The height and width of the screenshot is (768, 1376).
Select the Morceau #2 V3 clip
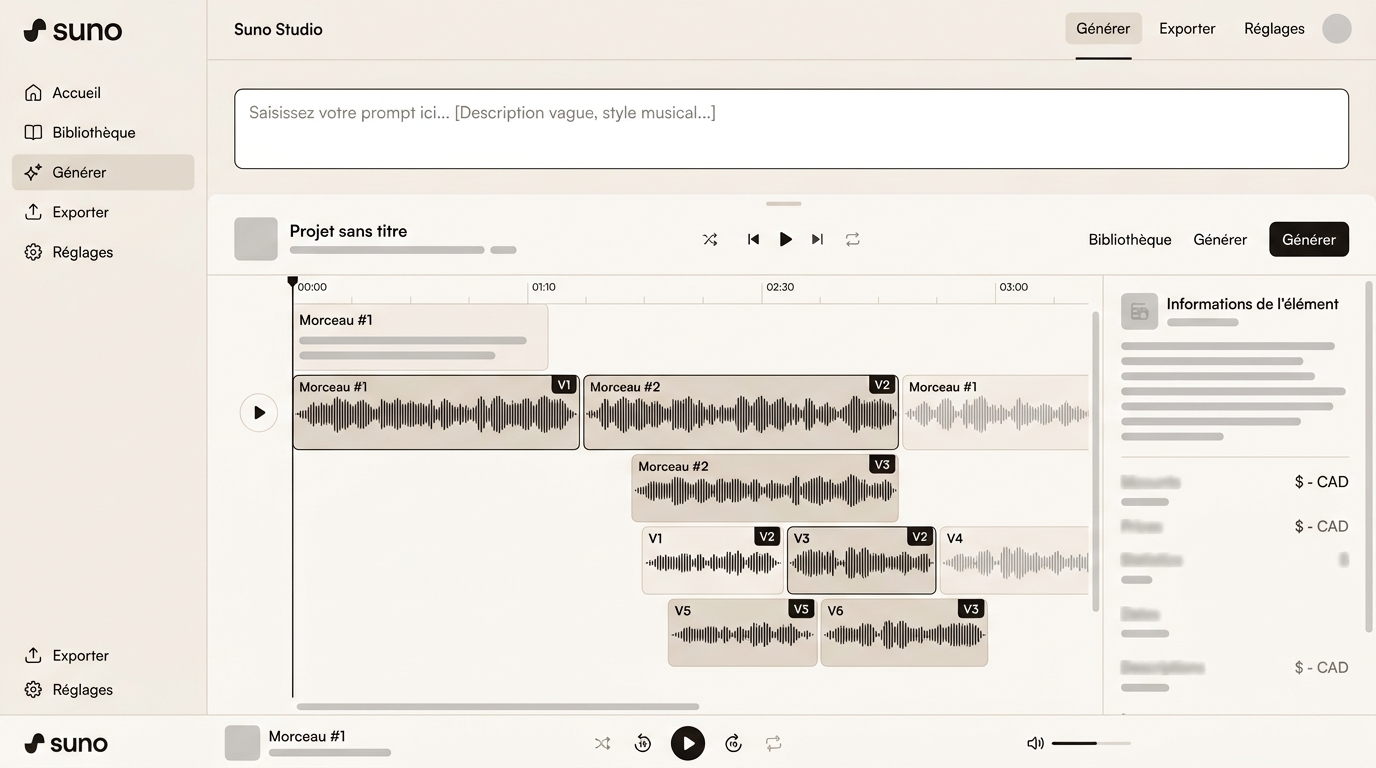click(x=765, y=488)
